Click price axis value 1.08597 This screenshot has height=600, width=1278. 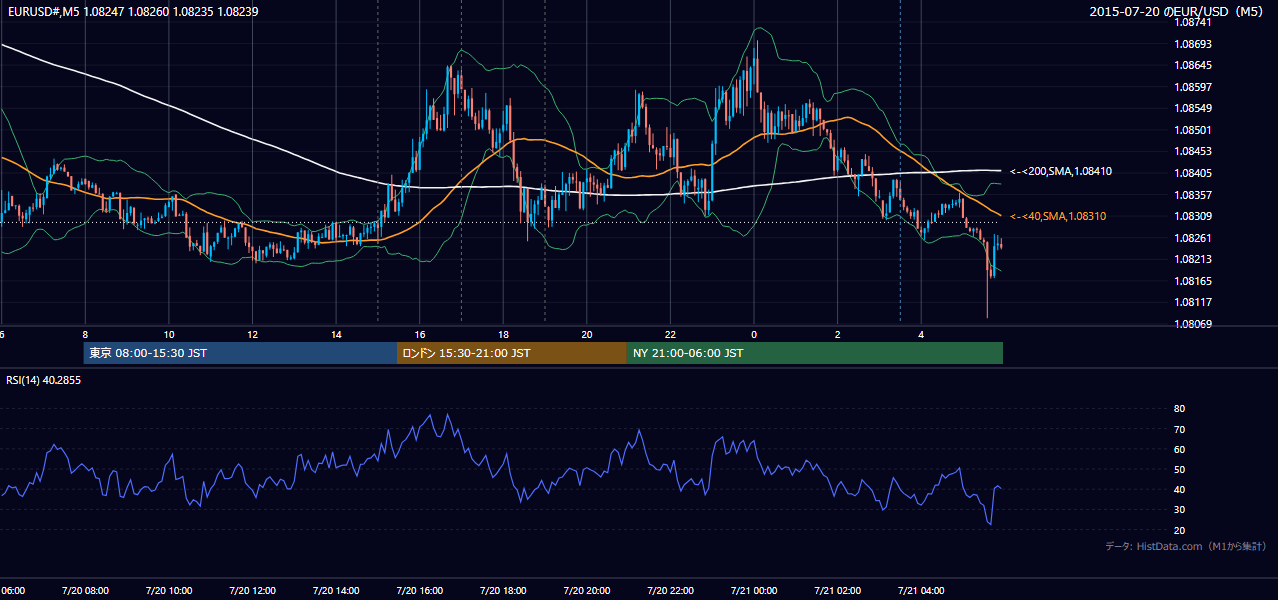click(1194, 87)
